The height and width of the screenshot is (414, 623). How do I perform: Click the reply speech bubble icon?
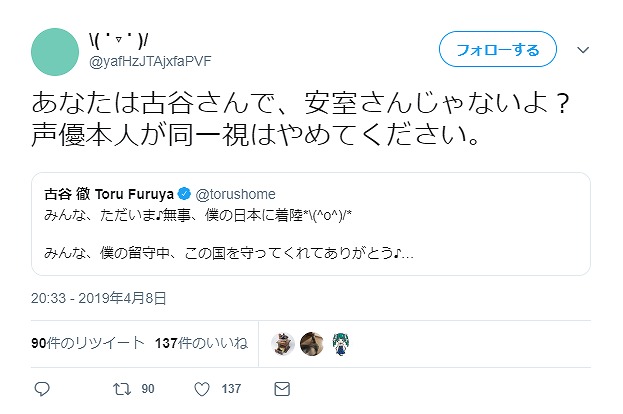coord(42,388)
